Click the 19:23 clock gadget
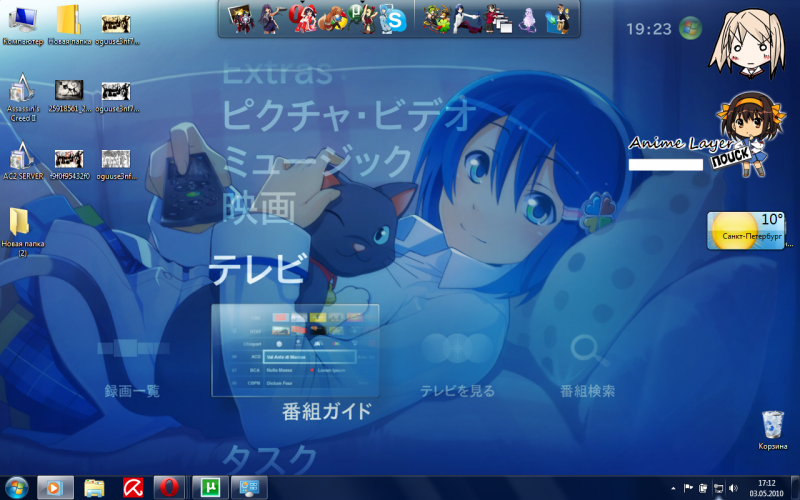The width and height of the screenshot is (800, 500). click(x=648, y=29)
